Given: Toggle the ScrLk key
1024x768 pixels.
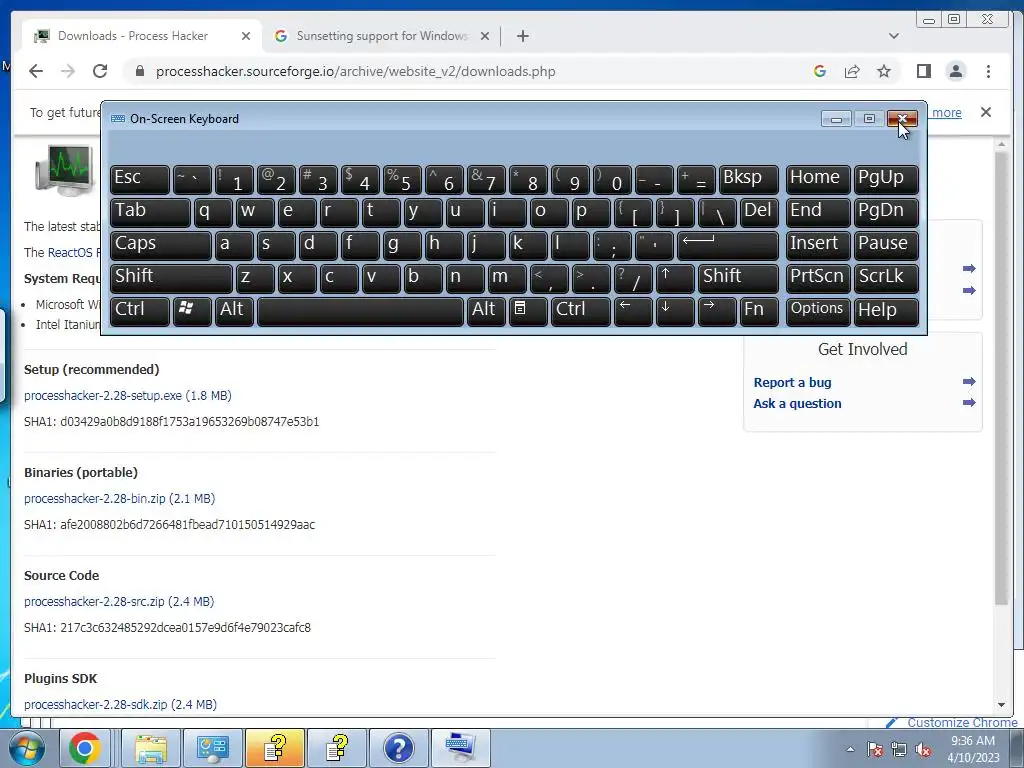Looking at the screenshot, I should [x=886, y=278].
